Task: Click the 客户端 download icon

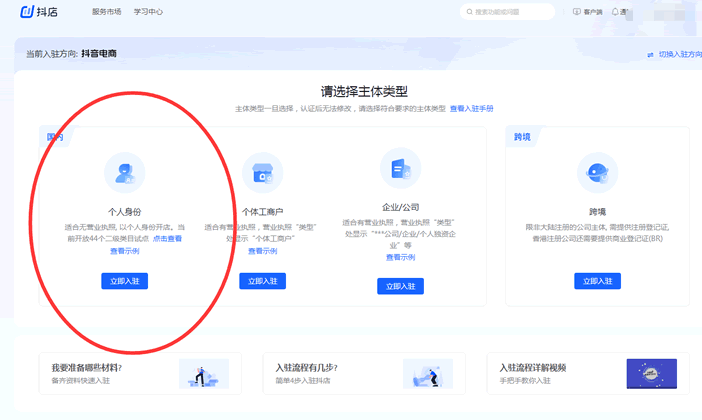Action: tap(576, 12)
